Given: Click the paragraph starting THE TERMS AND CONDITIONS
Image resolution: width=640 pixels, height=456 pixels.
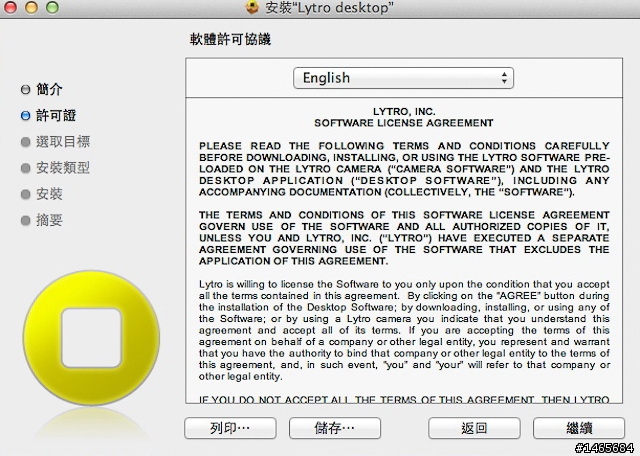Looking at the screenshot, I should click(x=404, y=238).
